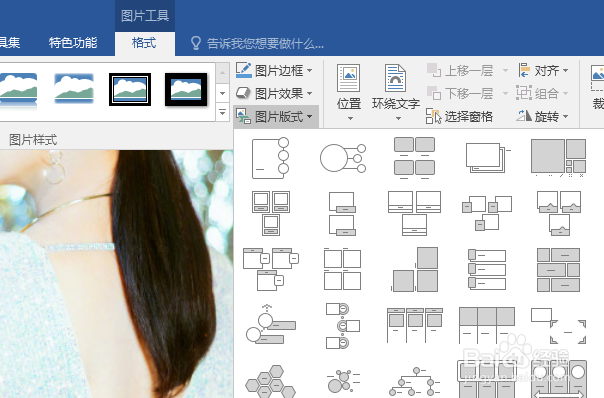Apply the reflected picture style thumbnail
This screenshot has height=398, width=604.
[18, 90]
